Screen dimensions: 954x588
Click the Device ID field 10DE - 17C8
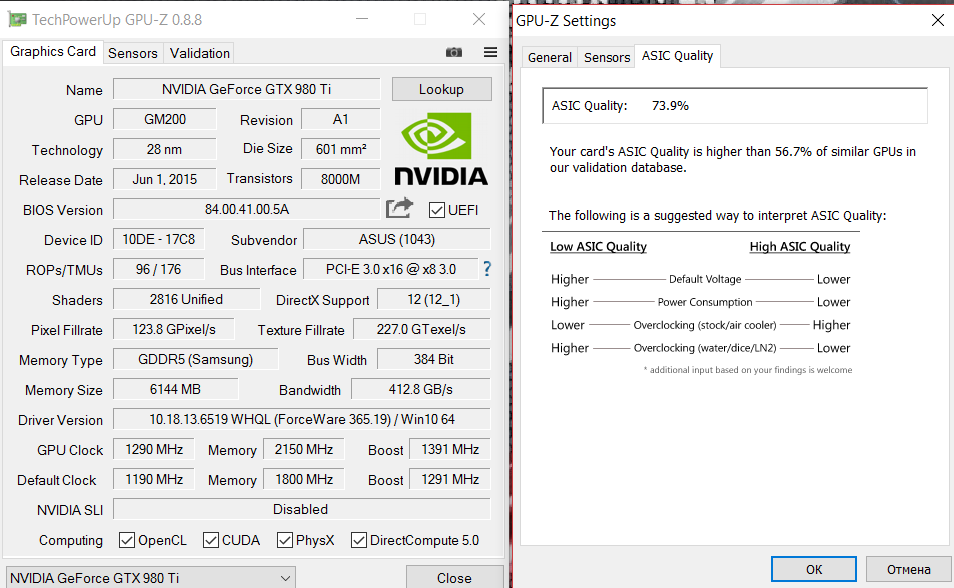[x=159, y=239]
